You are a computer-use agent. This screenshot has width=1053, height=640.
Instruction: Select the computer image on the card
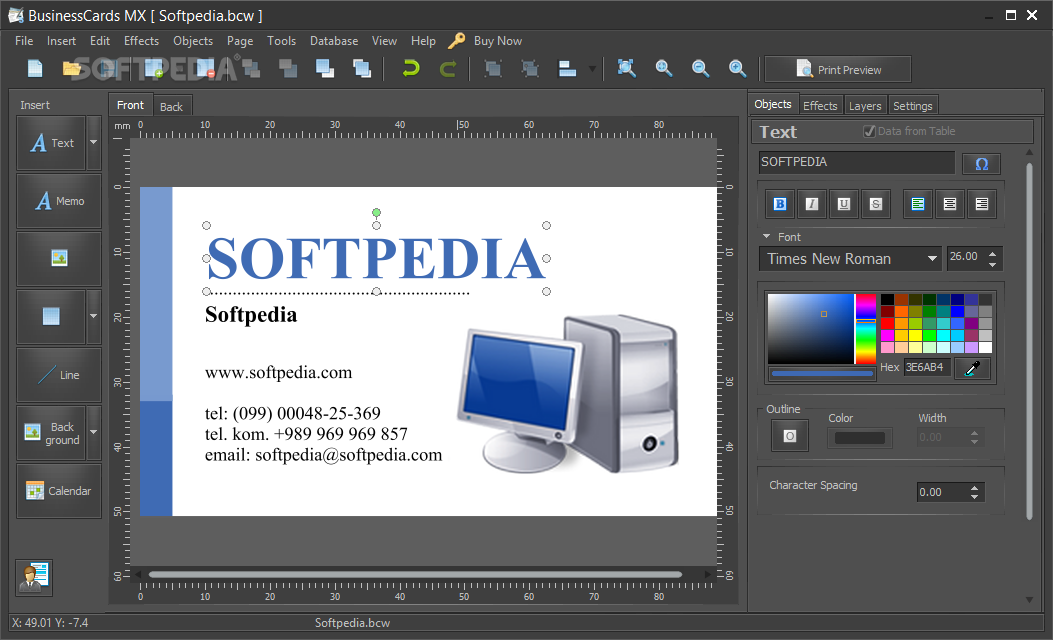point(569,394)
